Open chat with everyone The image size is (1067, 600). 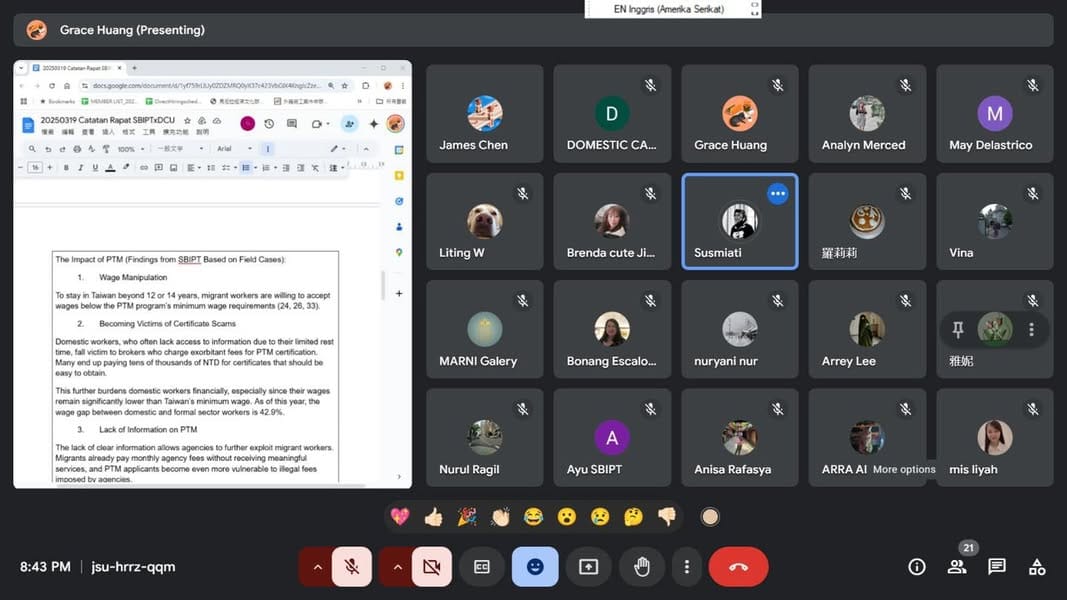997,567
